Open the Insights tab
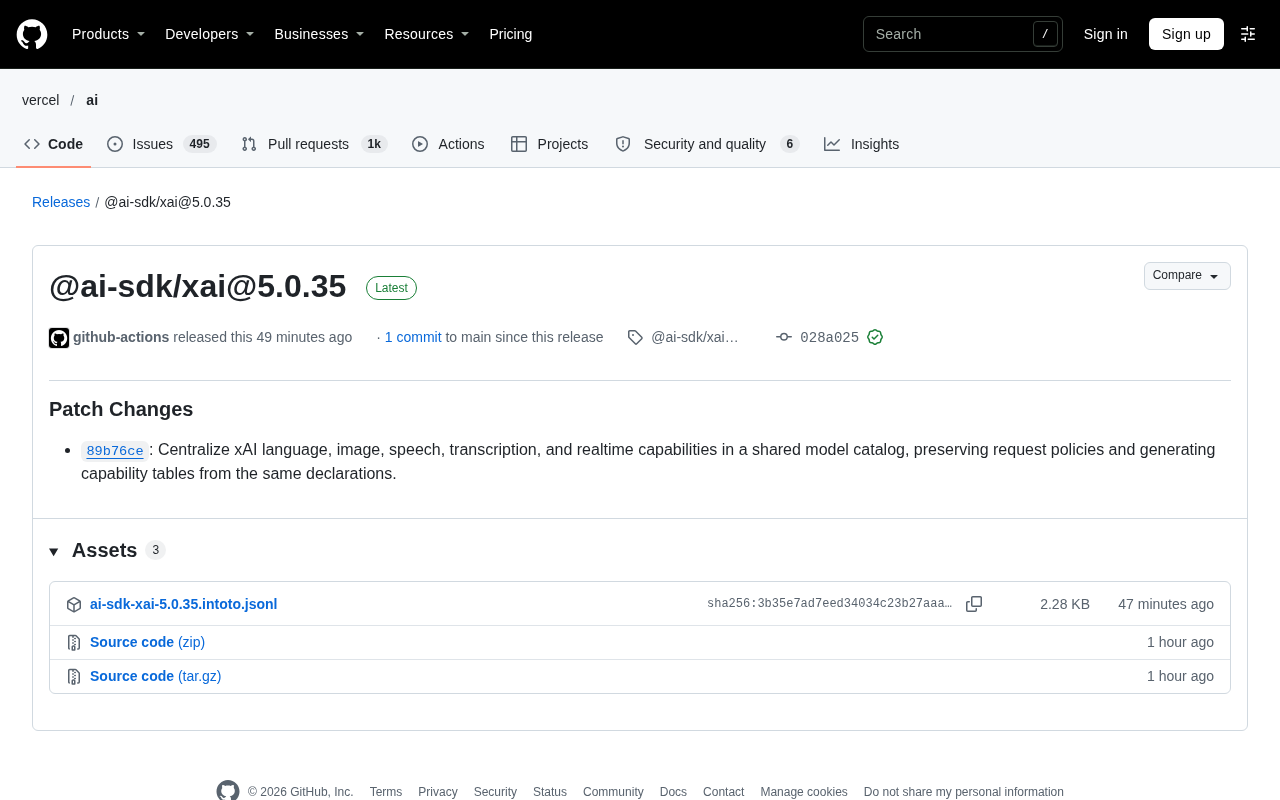This screenshot has width=1280, height=800. [862, 144]
